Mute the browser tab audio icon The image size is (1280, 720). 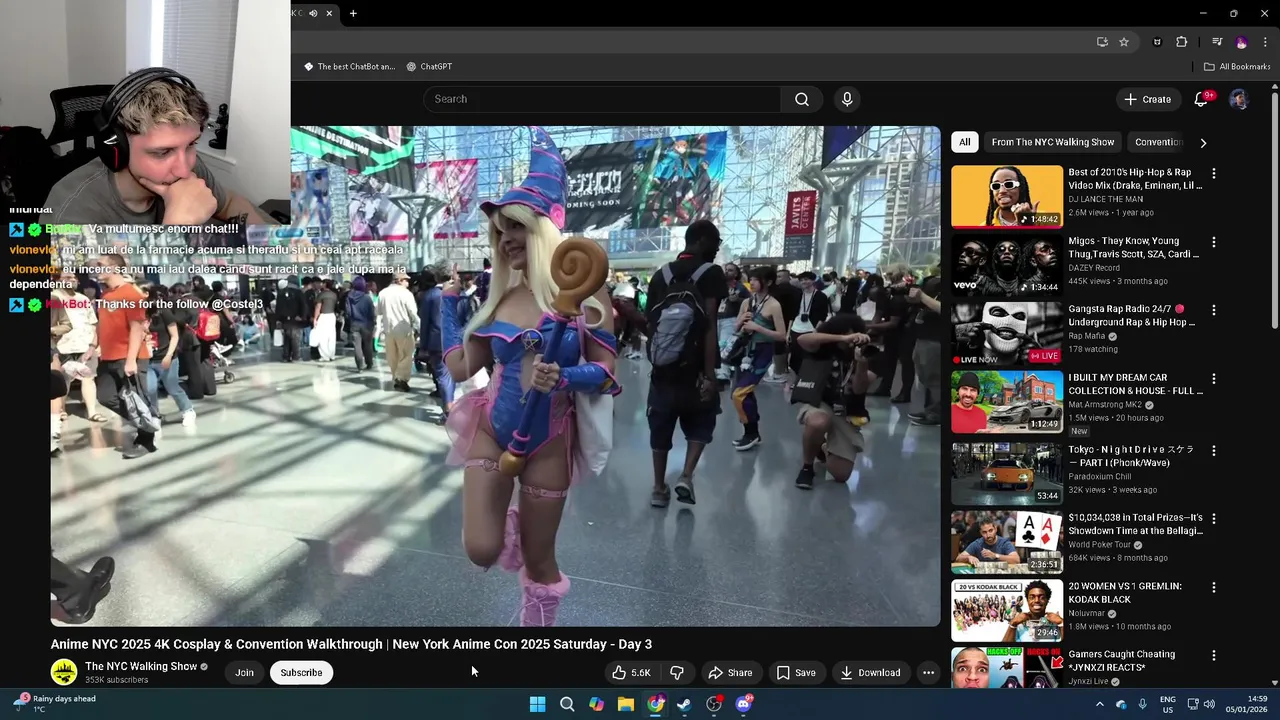[x=313, y=13]
